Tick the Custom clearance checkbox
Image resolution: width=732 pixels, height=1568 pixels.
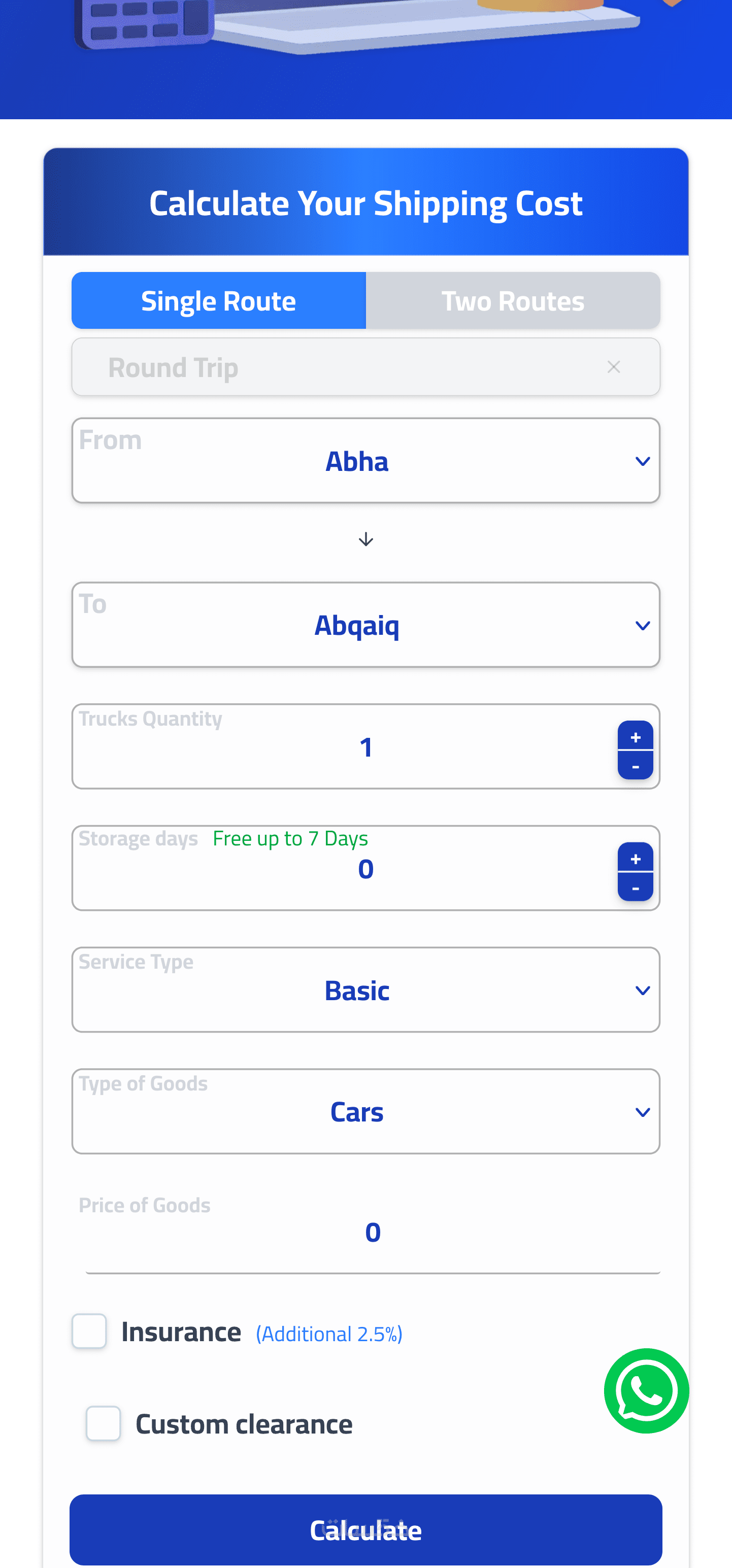(104, 1423)
